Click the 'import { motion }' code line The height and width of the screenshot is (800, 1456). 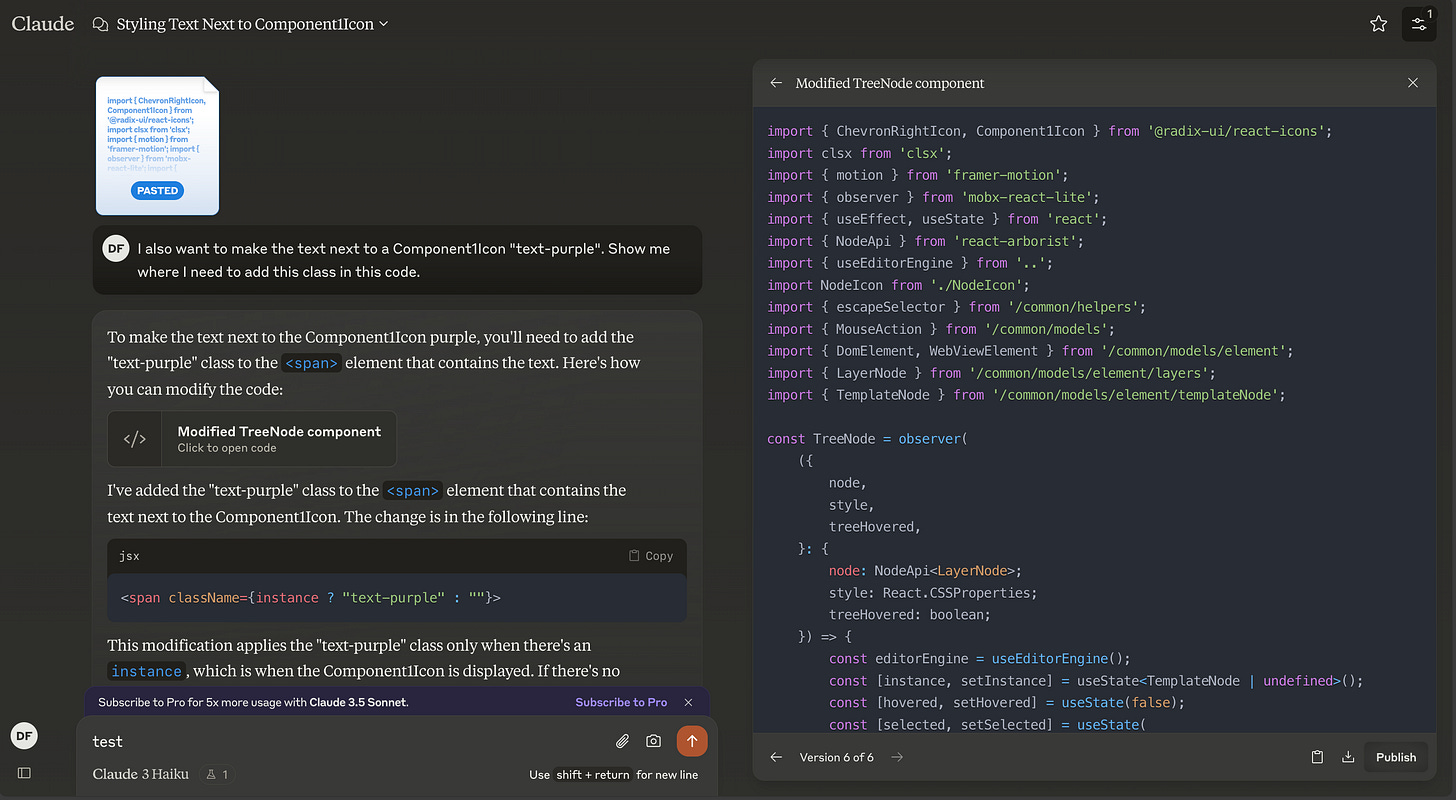click(x=917, y=175)
